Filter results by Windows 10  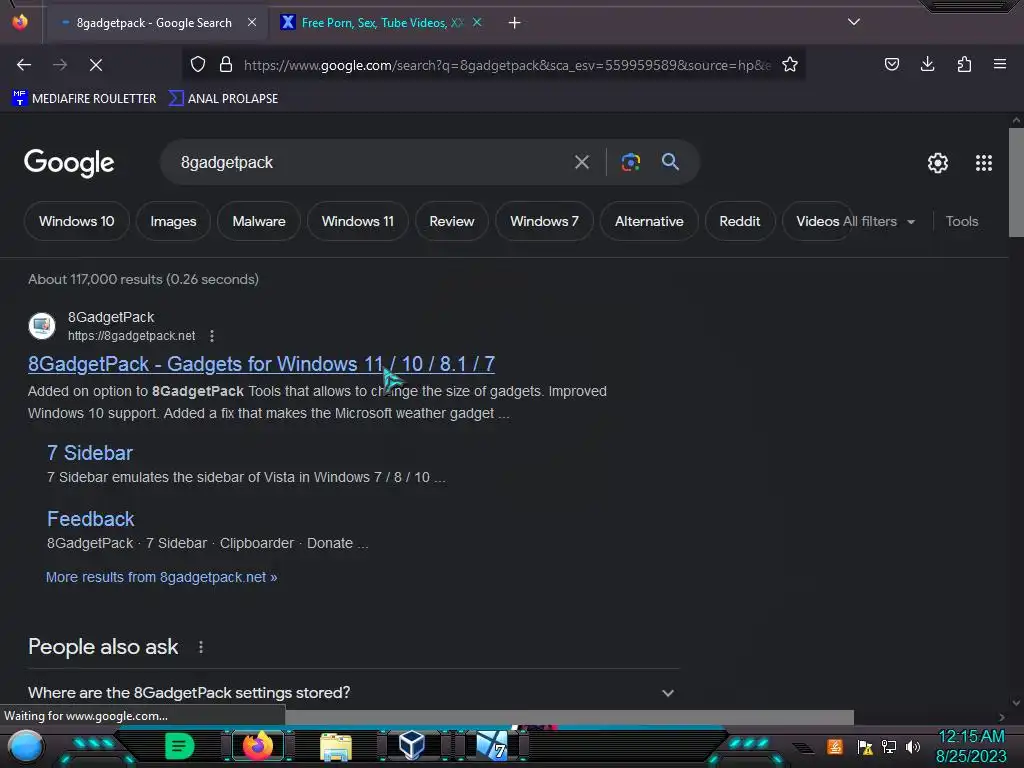[x=76, y=221]
